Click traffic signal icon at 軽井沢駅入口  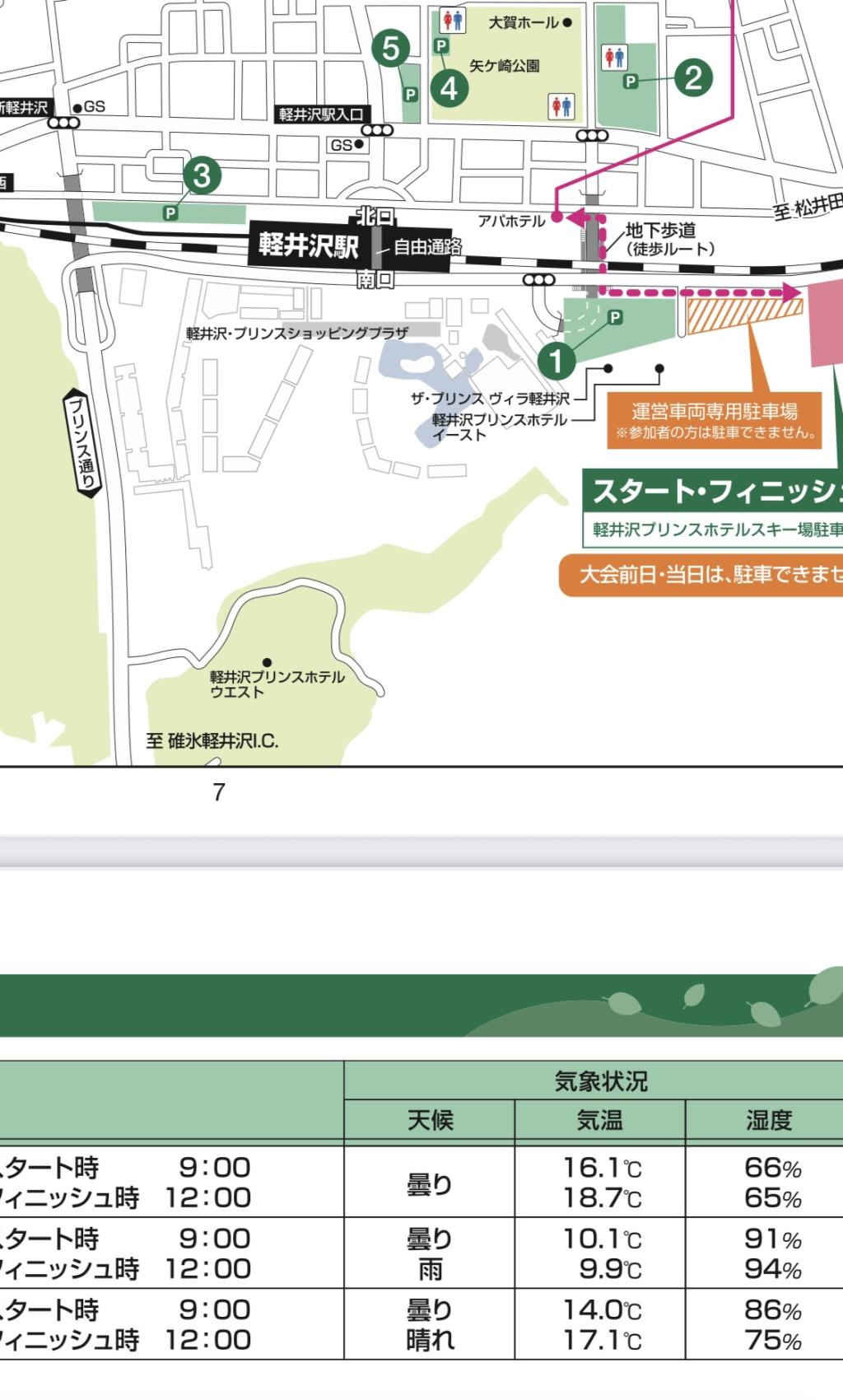[377, 130]
